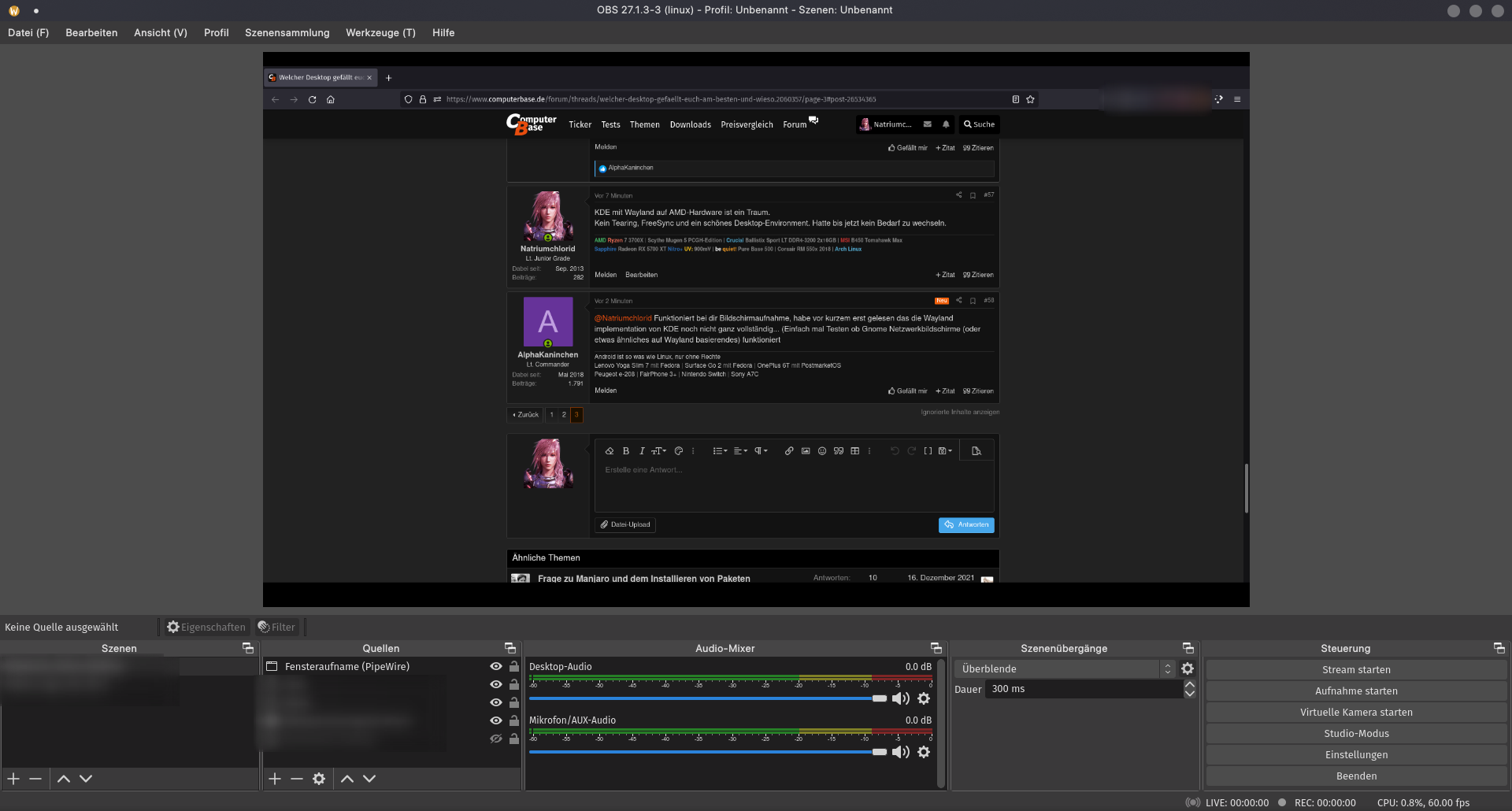Image resolution: width=1512 pixels, height=811 pixels.
Task: Enable Studio-Modus
Action: pyautogui.click(x=1356, y=733)
